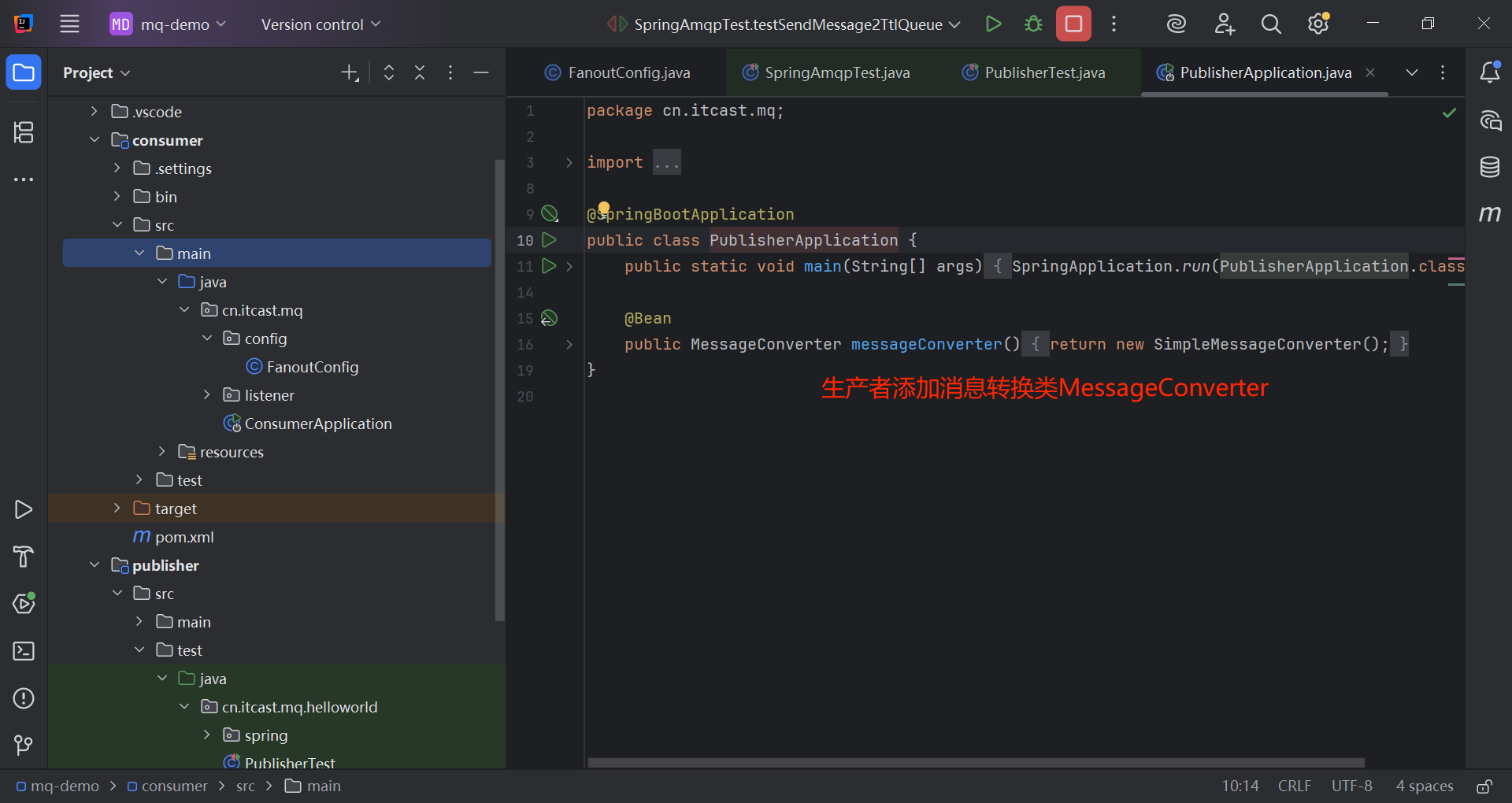Switch to the FanoutConfig.java tab

(617, 72)
